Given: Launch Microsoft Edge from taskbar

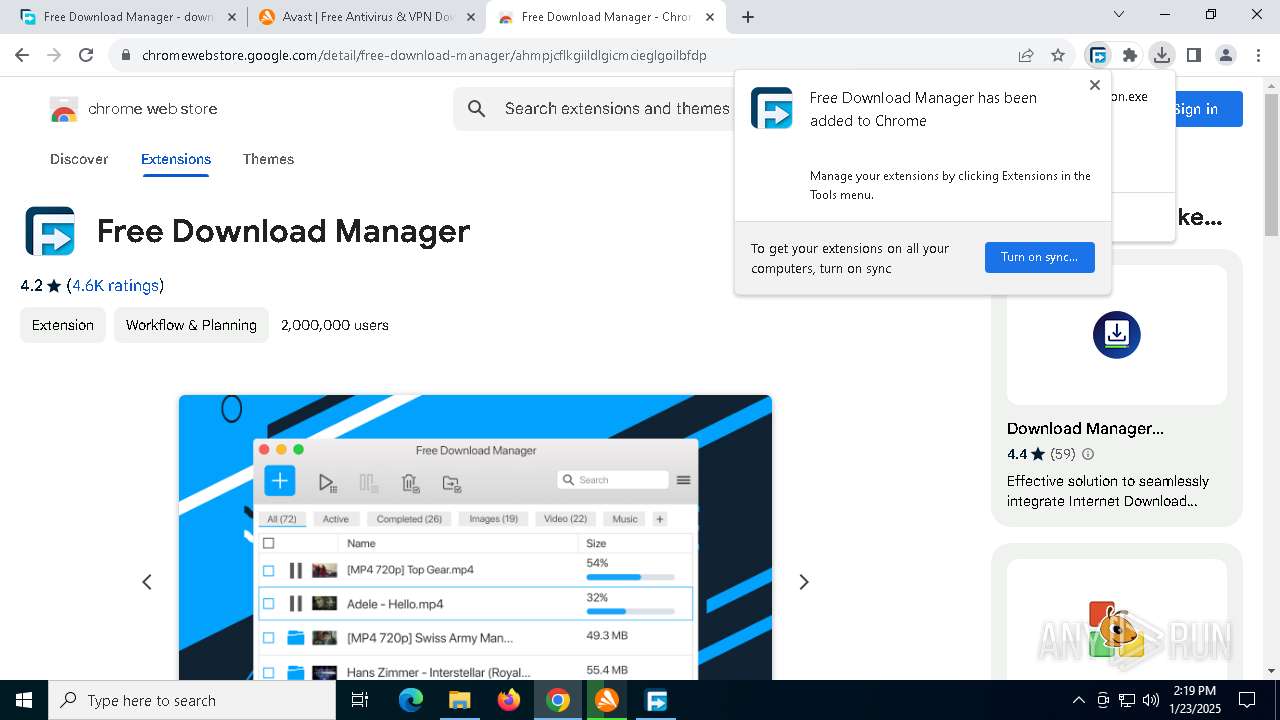Looking at the screenshot, I should coord(411,700).
